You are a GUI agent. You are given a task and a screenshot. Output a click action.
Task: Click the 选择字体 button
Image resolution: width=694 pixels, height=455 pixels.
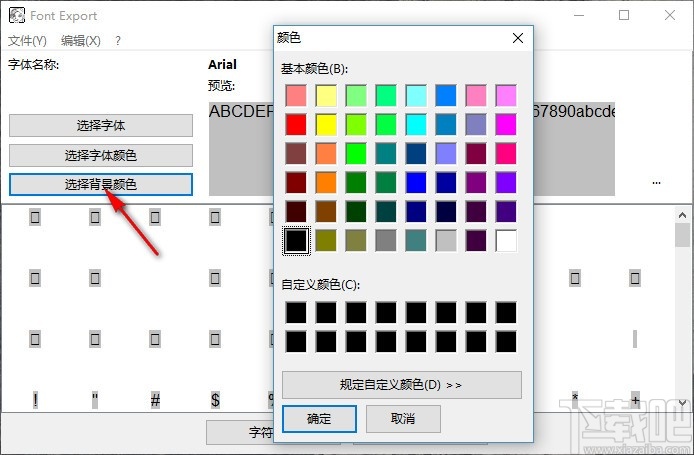pyautogui.click(x=101, y=126)
